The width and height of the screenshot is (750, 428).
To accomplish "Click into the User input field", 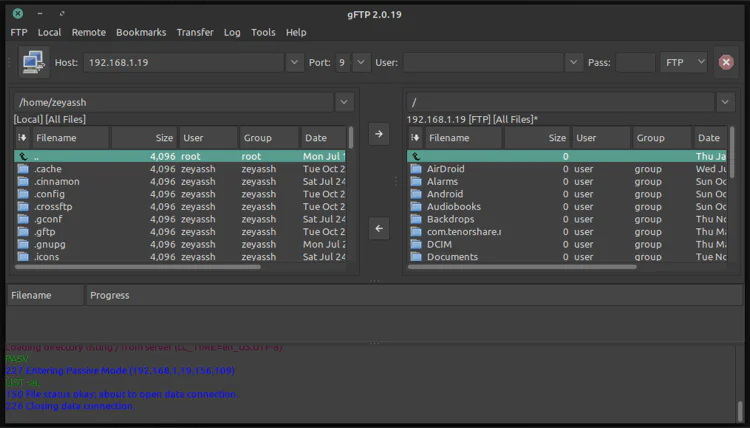I will pyautogui.click(x=482, y=62).
